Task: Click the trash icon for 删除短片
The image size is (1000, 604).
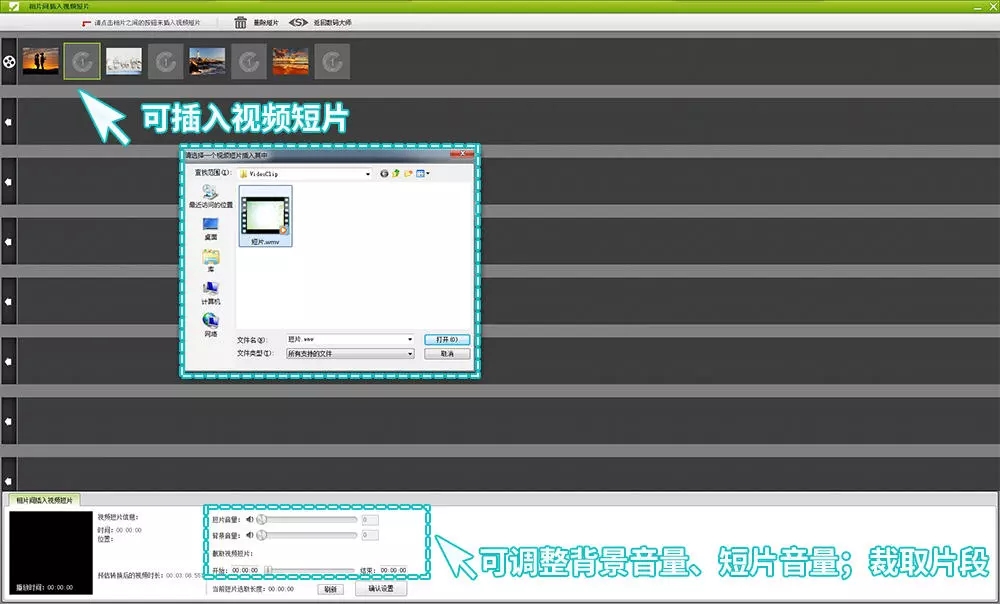Action: click(x=240, y=23)
